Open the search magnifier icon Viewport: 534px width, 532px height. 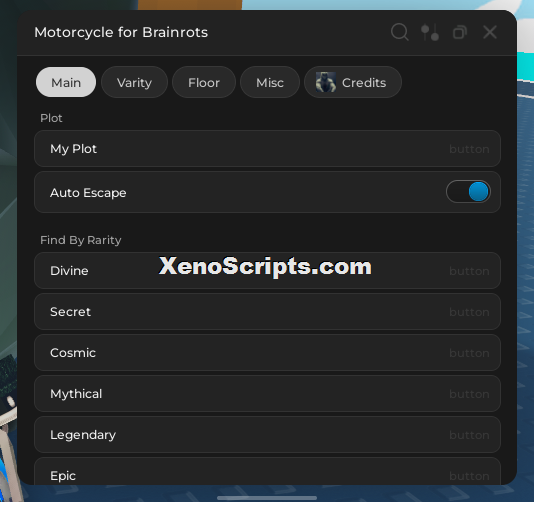click(399, 32)
